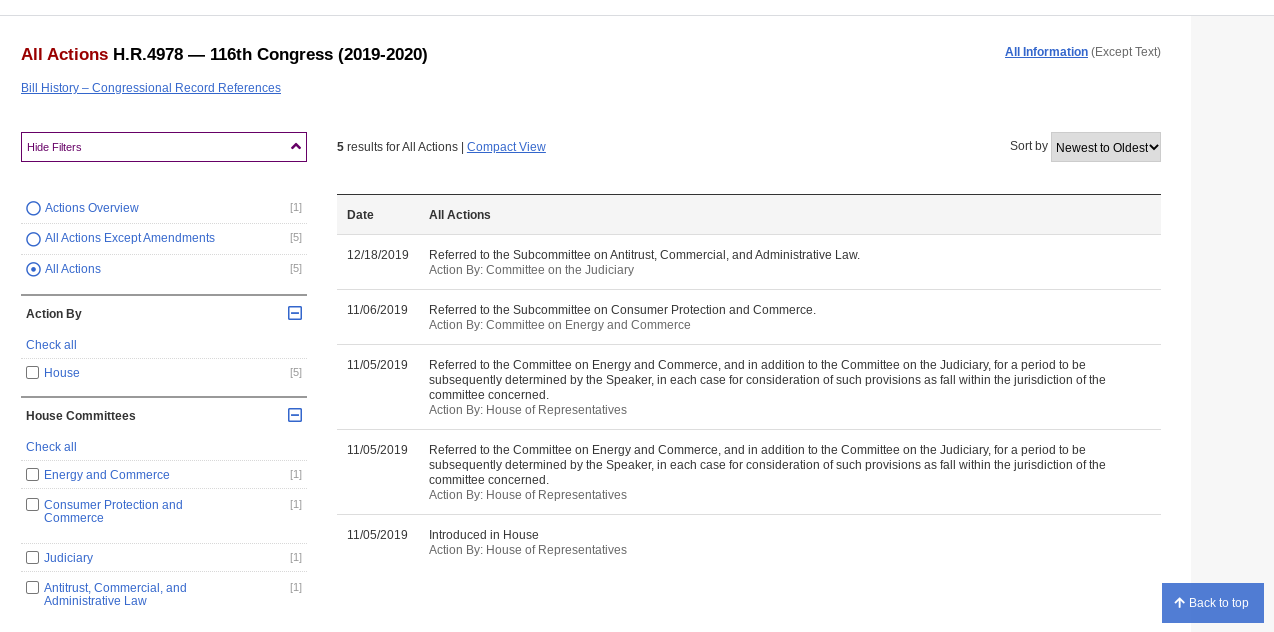Open the Sort by dropdown
The height and width of the screenshot is (632, 1274).
[x=1105, y=147]
